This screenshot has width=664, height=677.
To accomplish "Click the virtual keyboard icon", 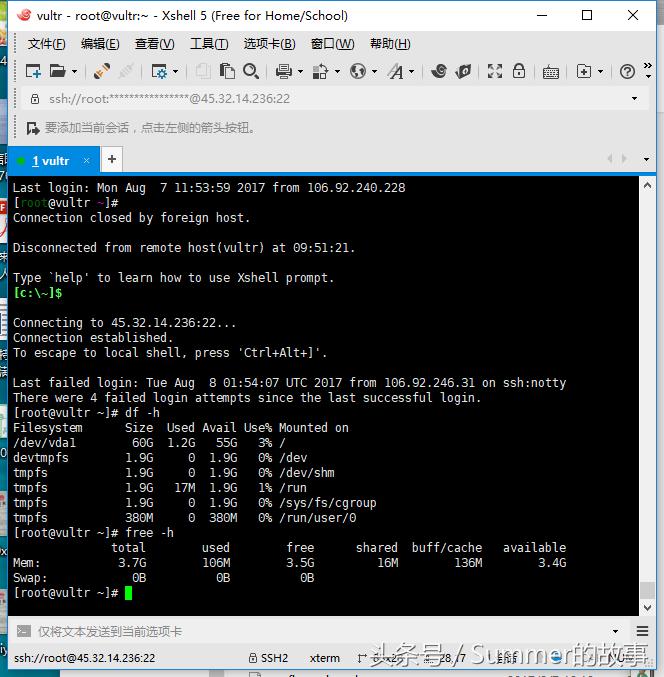I will [x=551, y=72].
